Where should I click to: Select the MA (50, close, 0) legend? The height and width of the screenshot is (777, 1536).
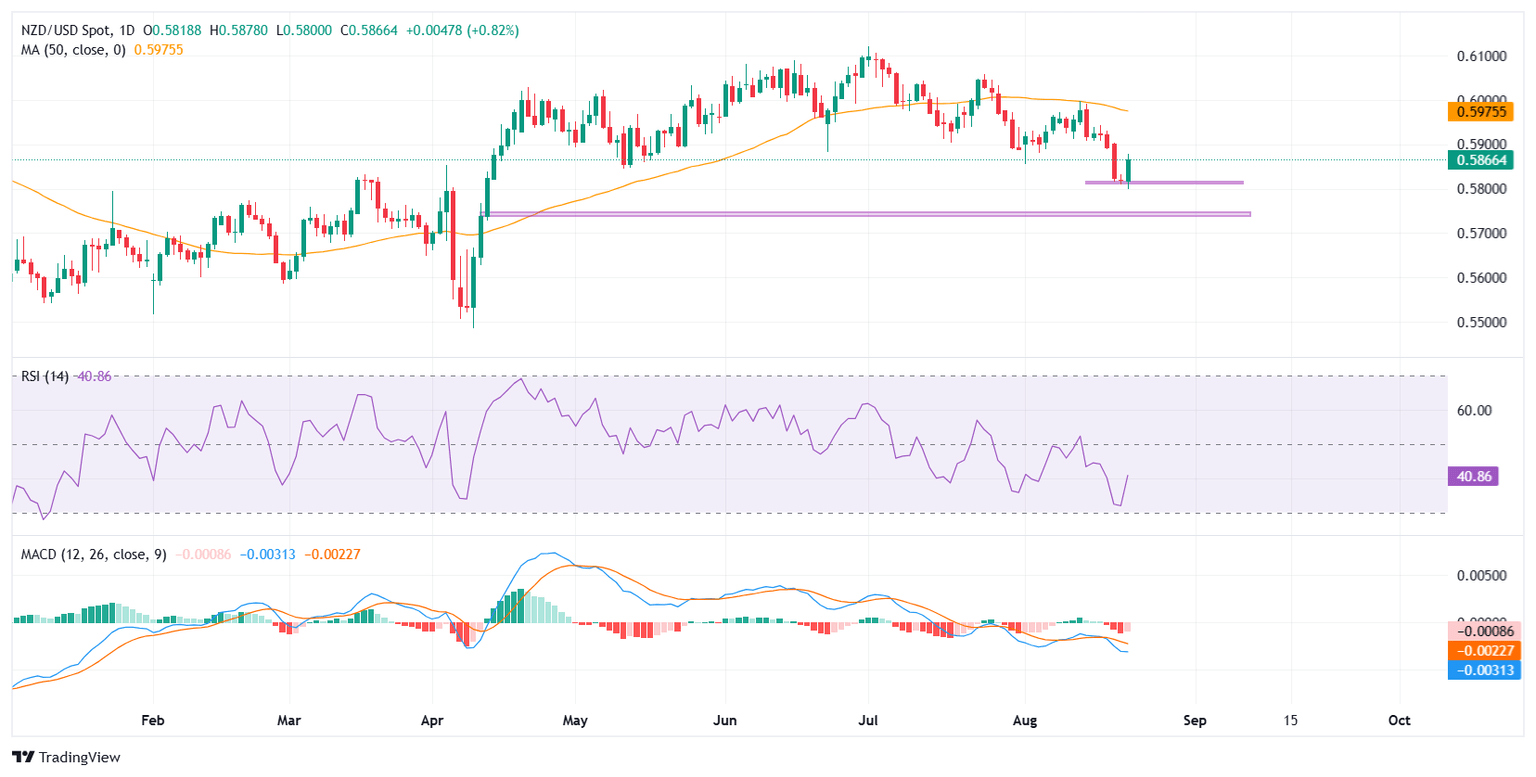68,50
